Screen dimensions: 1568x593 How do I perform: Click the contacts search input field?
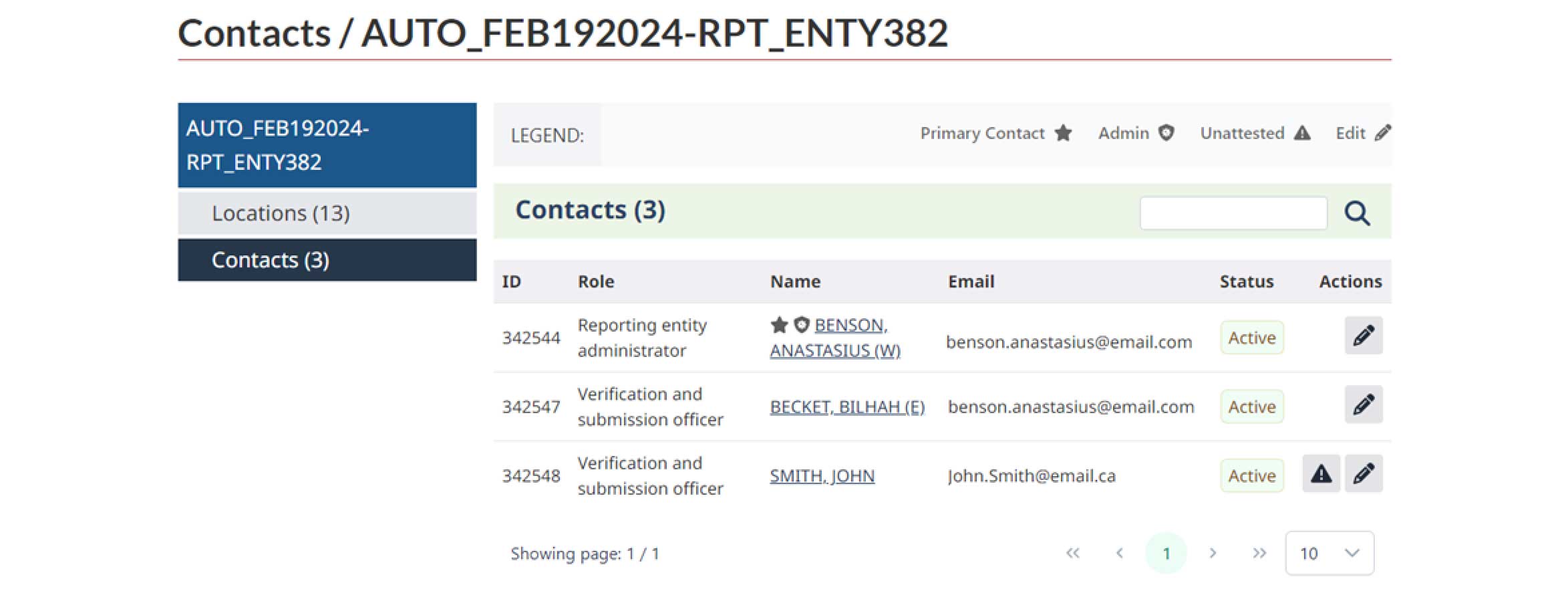click(1233, 213)
